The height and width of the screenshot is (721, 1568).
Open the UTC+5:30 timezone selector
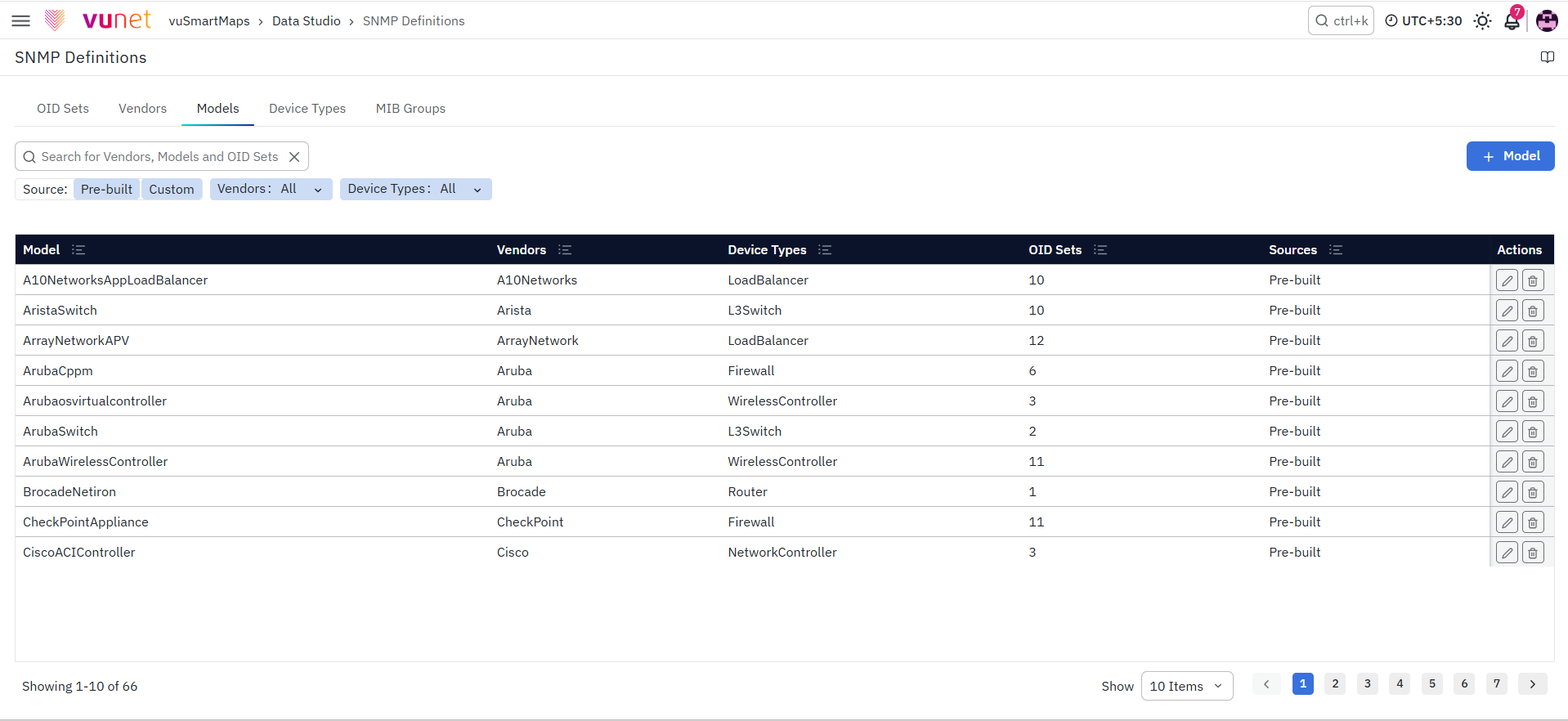[x=1423, y=21]
